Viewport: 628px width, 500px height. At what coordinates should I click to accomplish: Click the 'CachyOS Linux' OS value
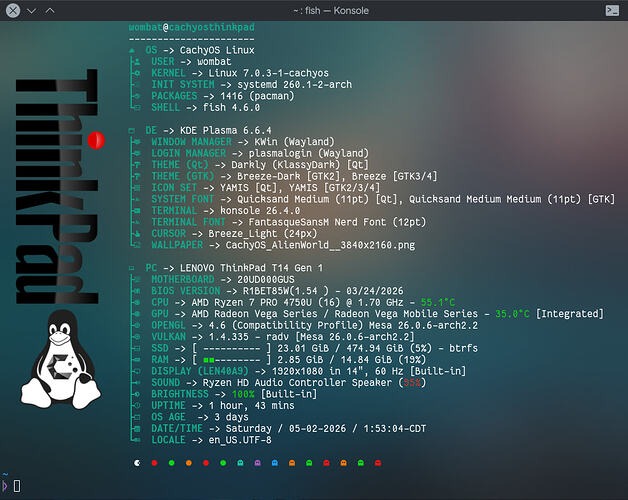217,50
